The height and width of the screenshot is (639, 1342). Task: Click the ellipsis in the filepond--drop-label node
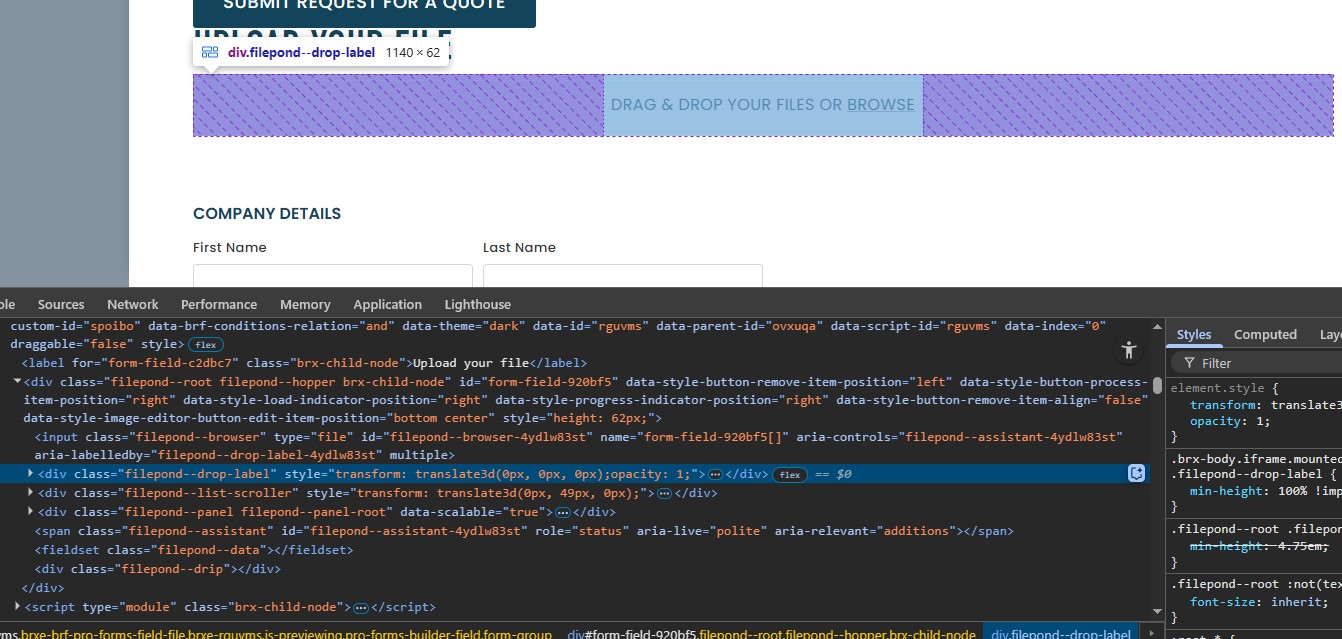coord(716,474)
